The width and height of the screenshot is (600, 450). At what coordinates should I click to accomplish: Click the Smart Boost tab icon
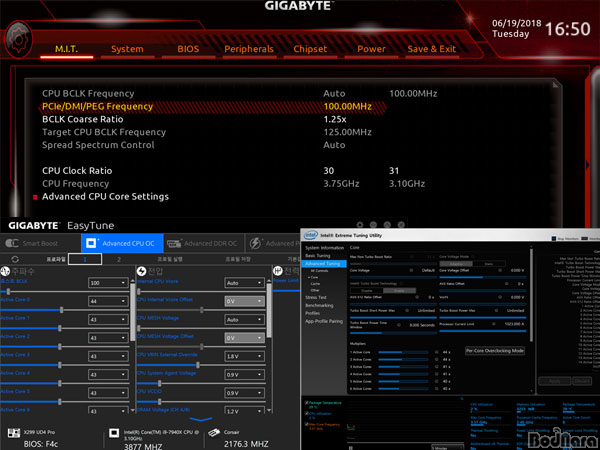click(x=11, y=243)
